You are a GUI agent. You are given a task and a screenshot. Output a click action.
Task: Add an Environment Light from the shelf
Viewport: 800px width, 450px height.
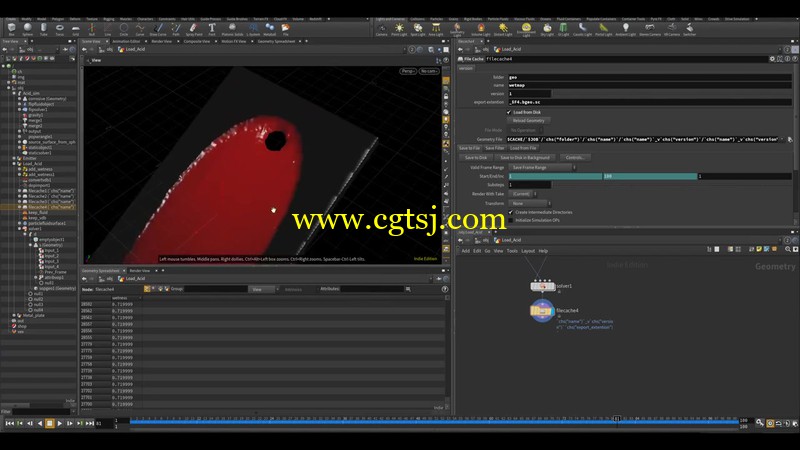pyautogui.click(x=526, y=30)
